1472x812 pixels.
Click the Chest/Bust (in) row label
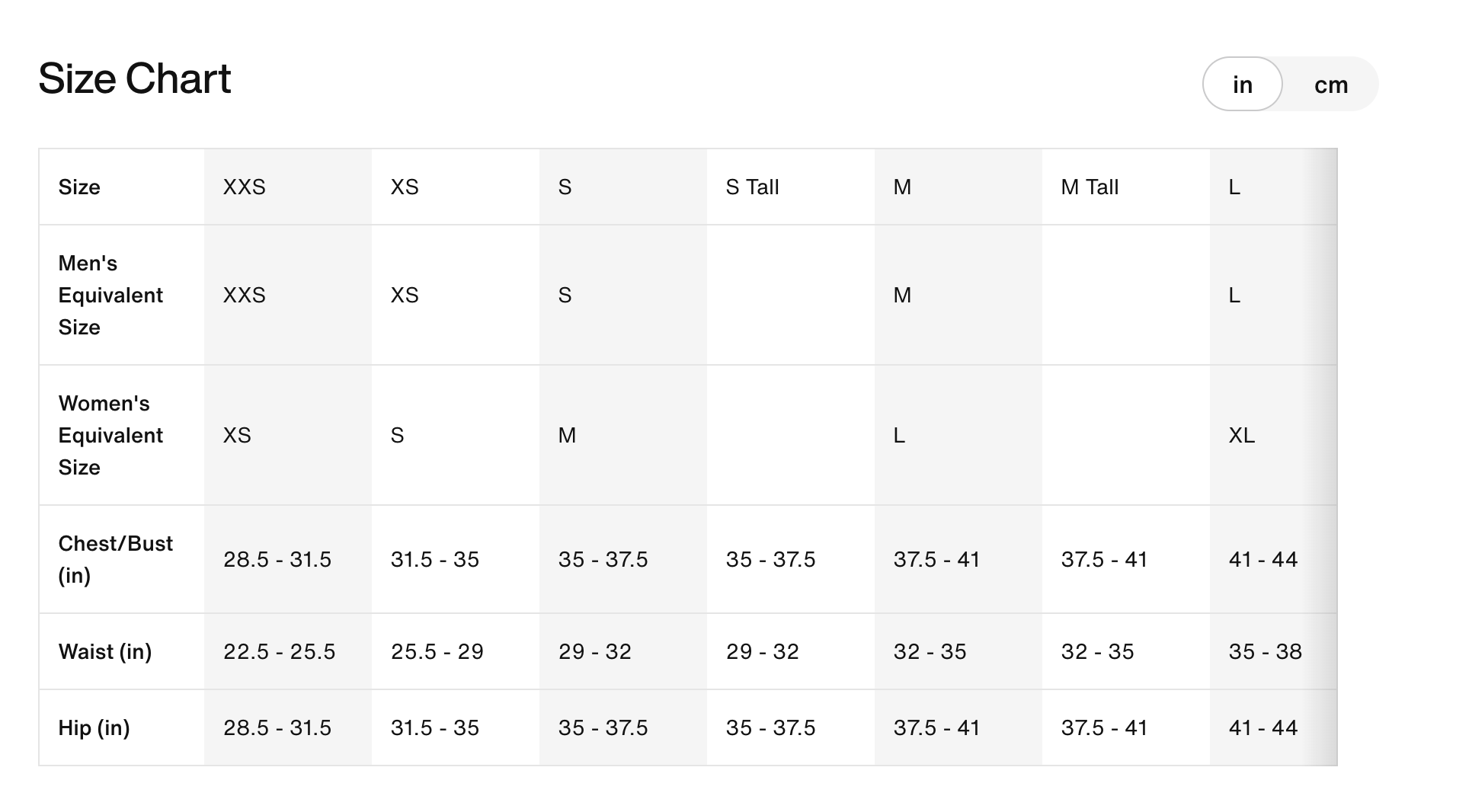[115, 559]
